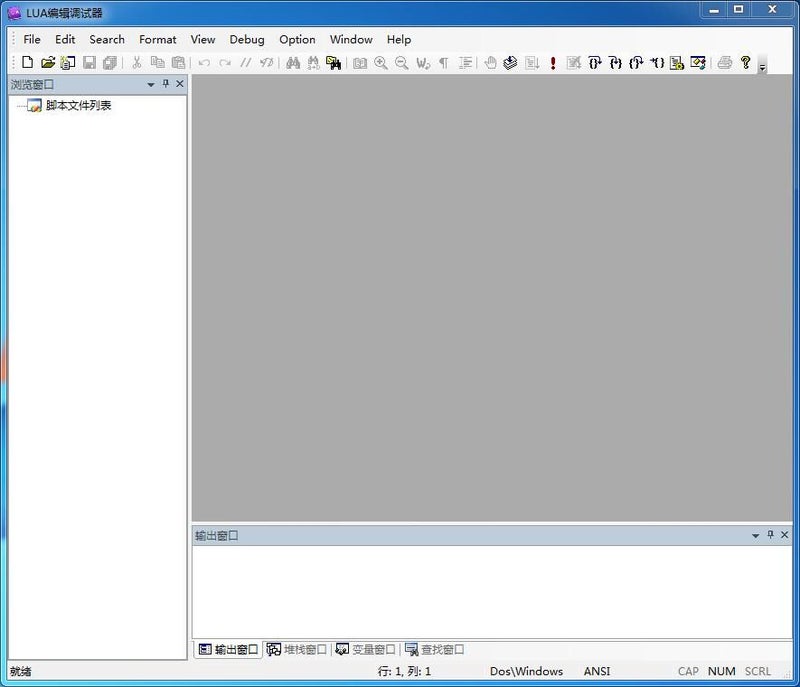Click the comment lines // toolbar icon
The image size is (800, 687).
(247, 62)
